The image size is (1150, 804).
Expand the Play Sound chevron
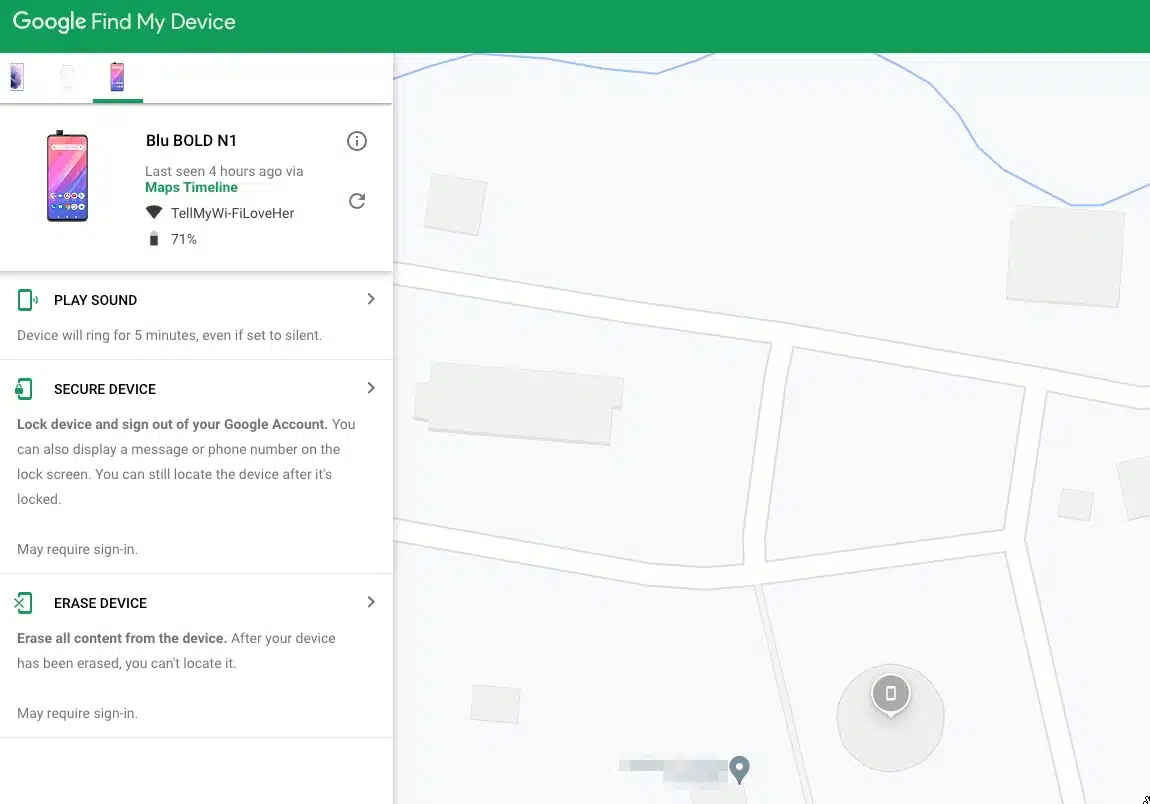(371, 299)
